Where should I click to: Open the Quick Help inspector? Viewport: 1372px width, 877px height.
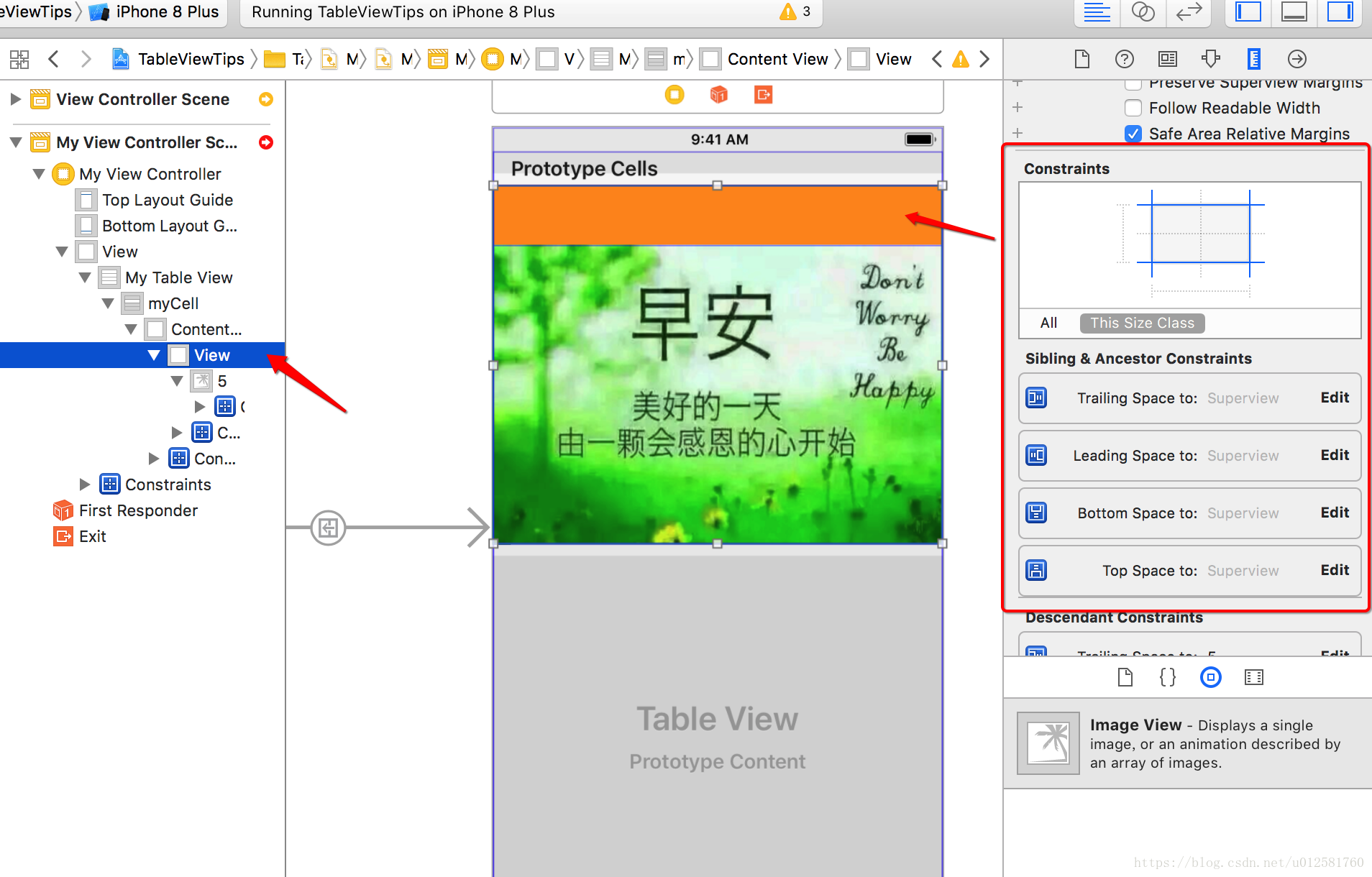(x=1125, y=59)
